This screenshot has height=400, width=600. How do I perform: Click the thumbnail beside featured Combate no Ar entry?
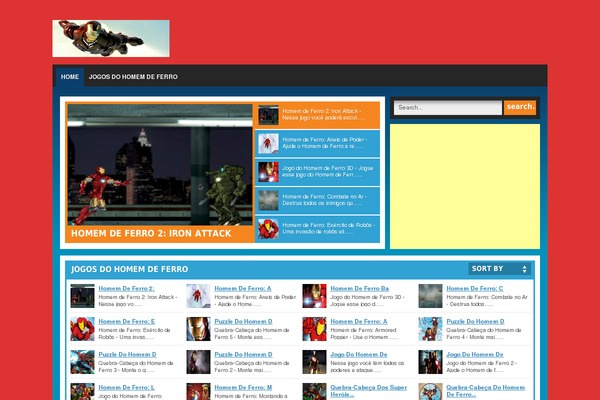(x=268, y=200)
